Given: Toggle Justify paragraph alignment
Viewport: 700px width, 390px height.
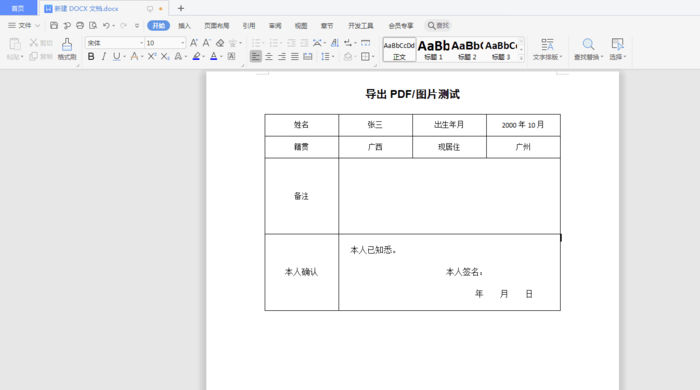Looking at the screenshot, I should (x=295, y=56).
